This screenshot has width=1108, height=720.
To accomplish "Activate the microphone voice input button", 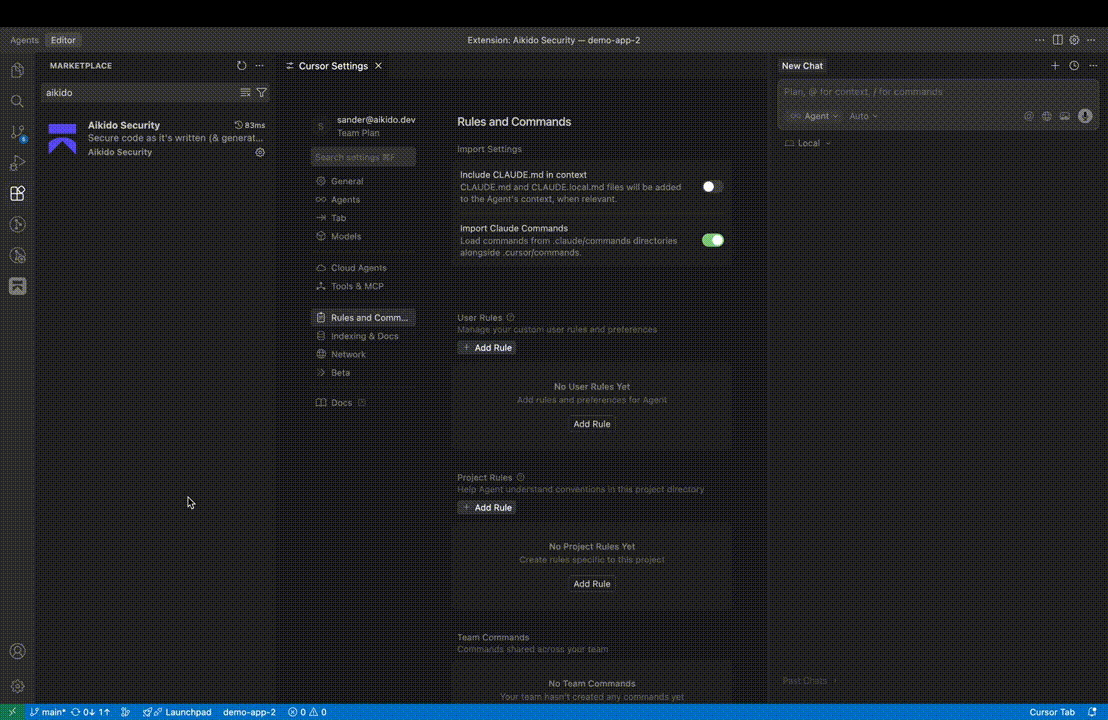I will click(1085, 116).
